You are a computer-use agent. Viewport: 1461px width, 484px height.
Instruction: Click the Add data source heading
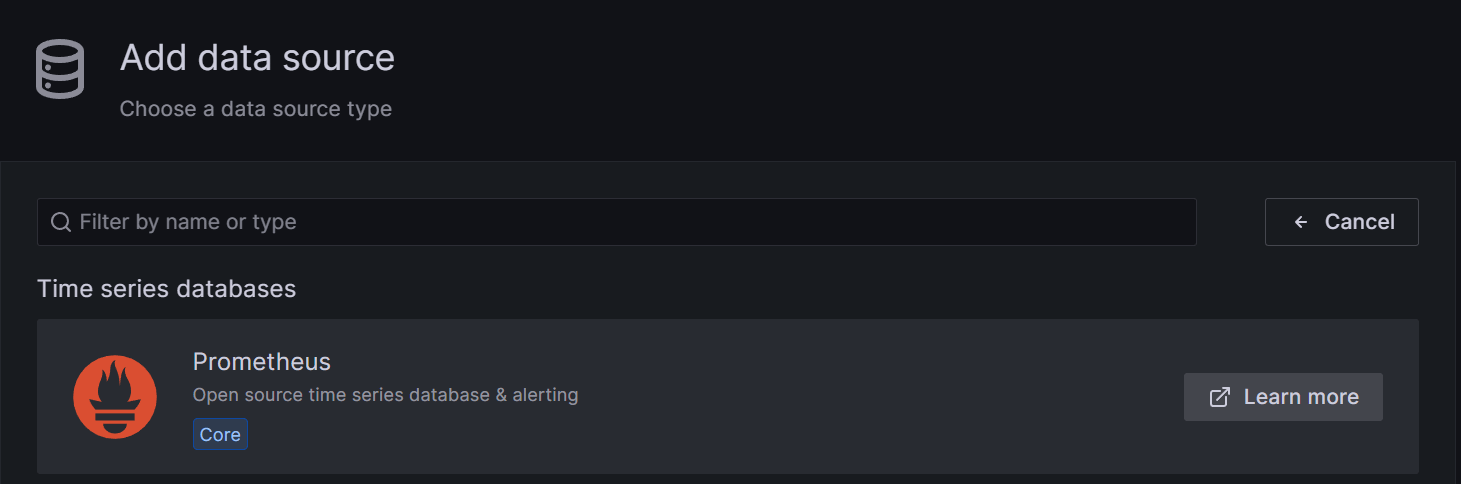pos(257,58)
